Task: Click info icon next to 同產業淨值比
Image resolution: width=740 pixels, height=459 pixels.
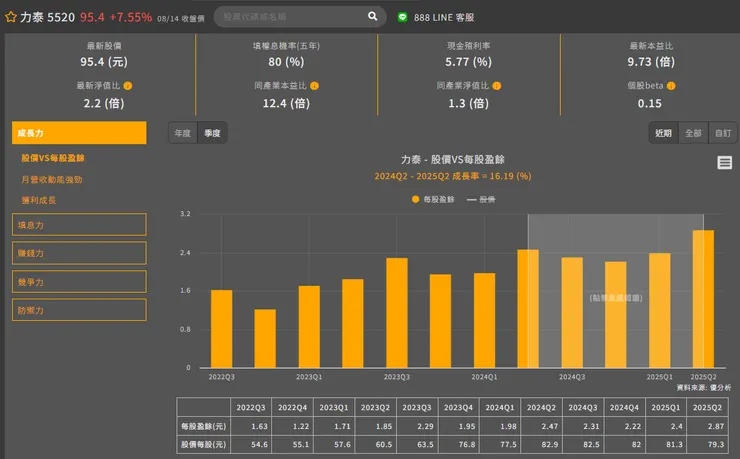Action: coord(496,86)
